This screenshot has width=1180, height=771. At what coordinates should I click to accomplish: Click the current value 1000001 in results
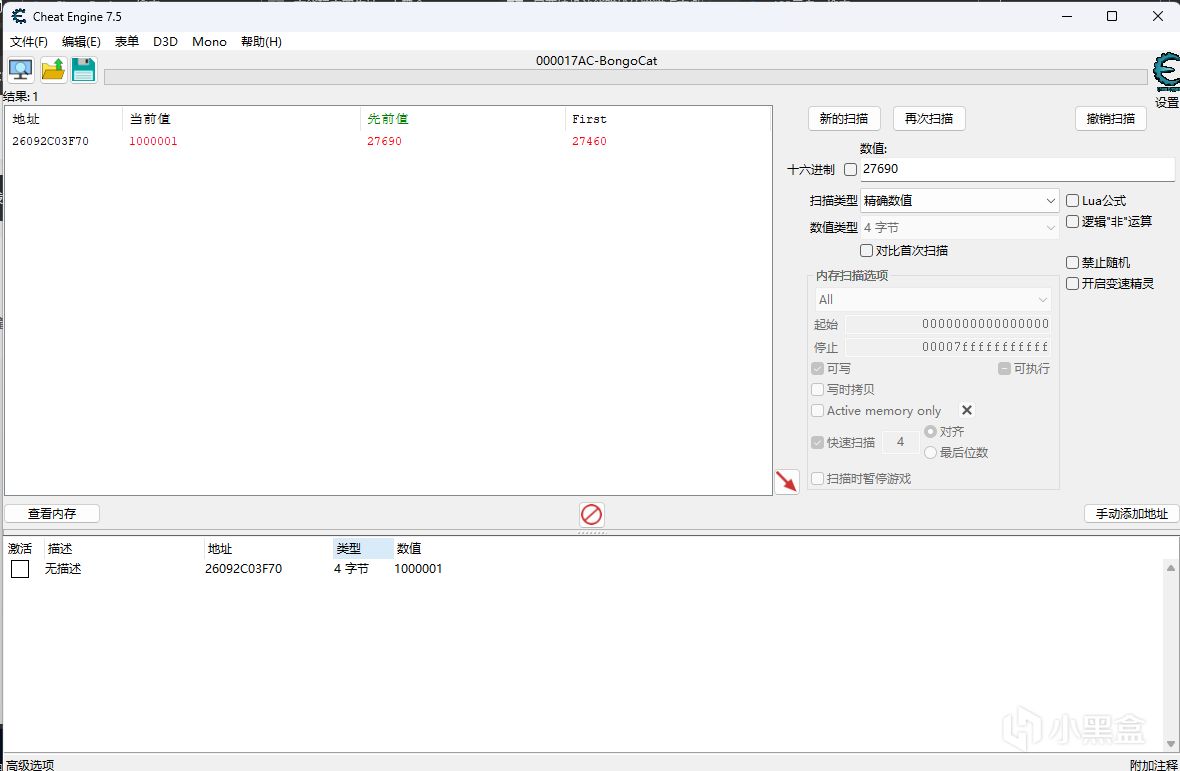click(154, 141)
